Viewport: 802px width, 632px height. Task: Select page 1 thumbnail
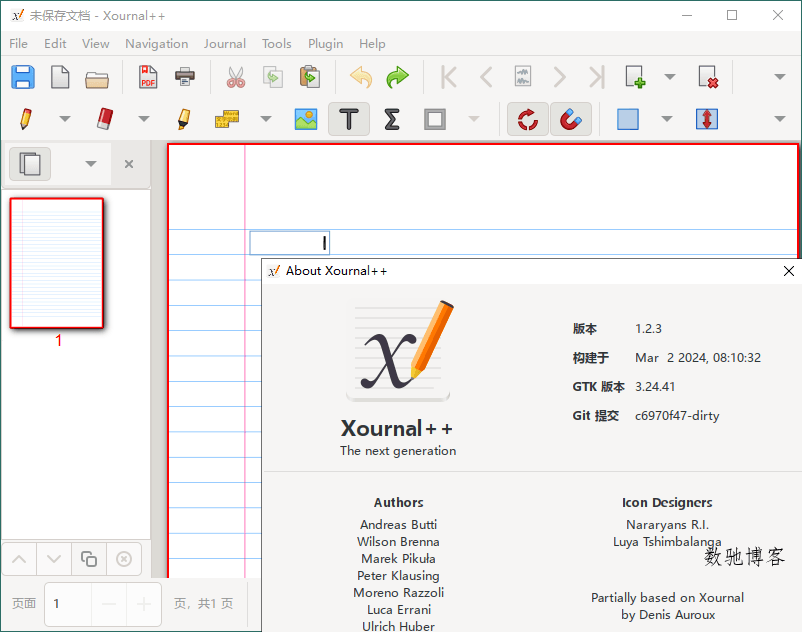click(57, 263)
